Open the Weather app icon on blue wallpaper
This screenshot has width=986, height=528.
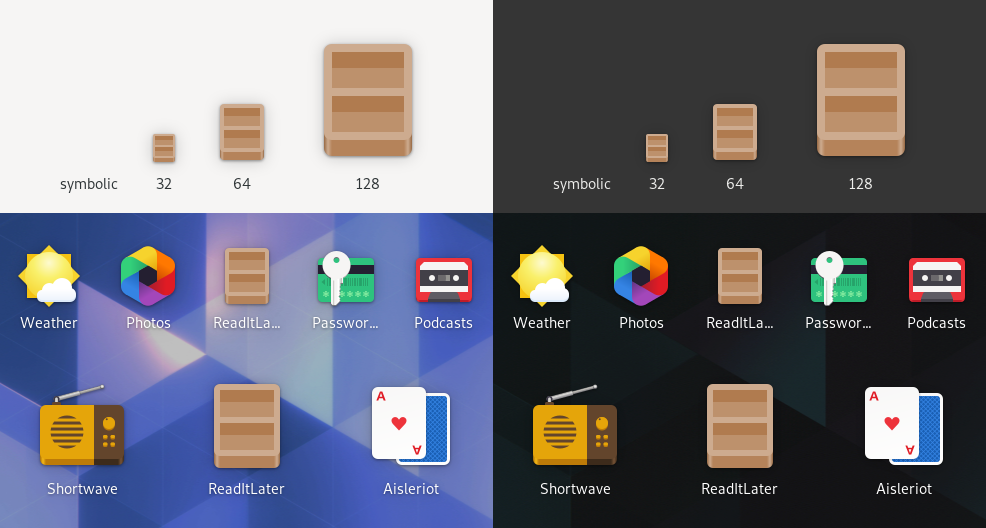click(49, 275)
